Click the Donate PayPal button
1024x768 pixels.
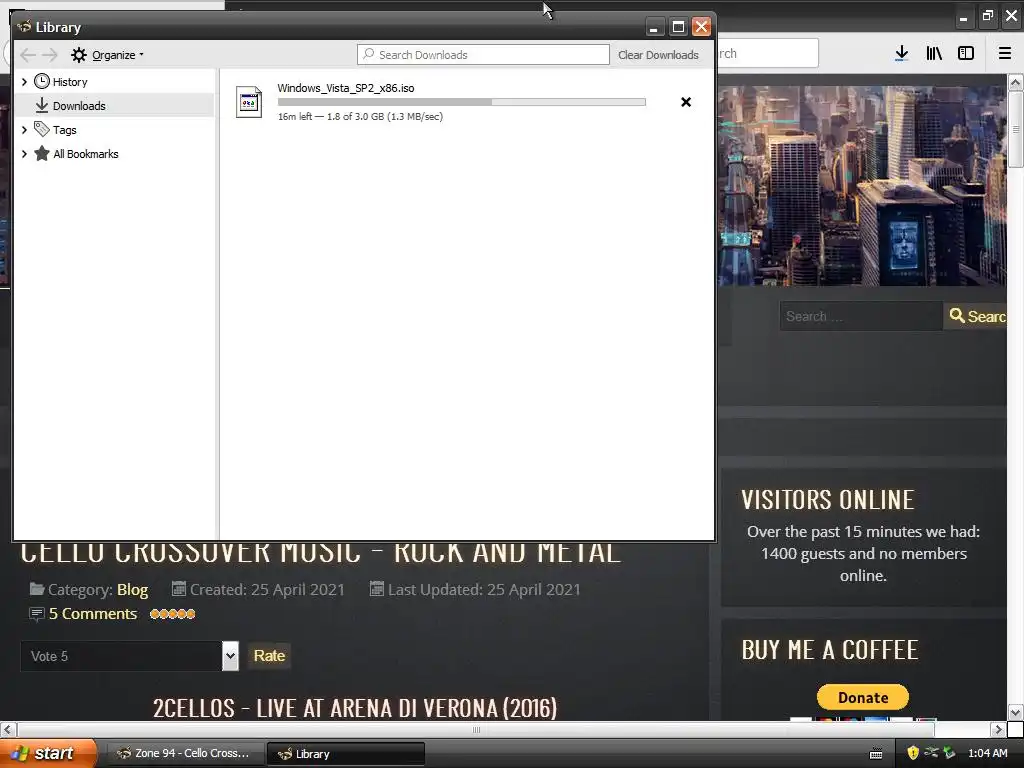(x=863, y=697)
